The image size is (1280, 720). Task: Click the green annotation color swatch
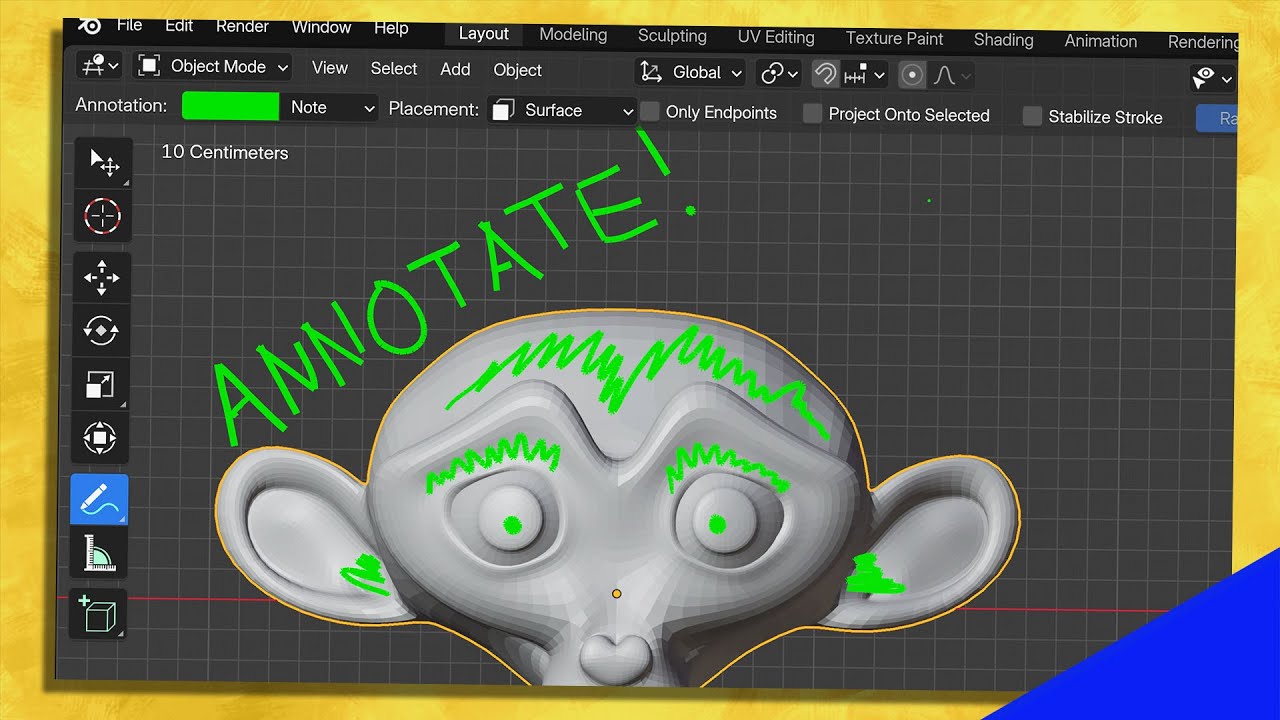click(230, 106)
